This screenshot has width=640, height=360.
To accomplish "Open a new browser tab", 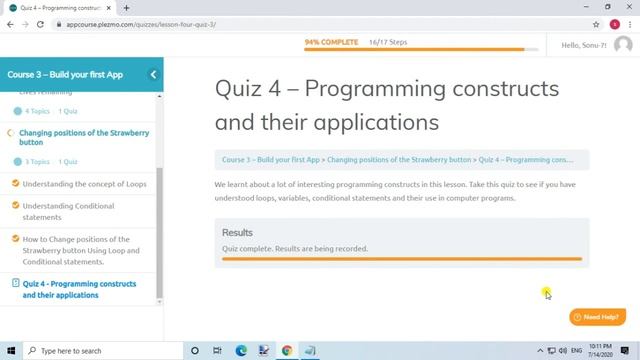I will [127, 8].
